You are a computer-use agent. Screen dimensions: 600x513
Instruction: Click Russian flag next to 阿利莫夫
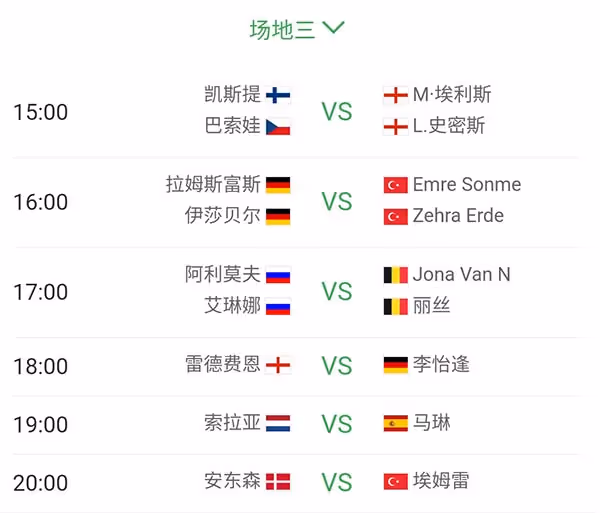click(278, 275)
